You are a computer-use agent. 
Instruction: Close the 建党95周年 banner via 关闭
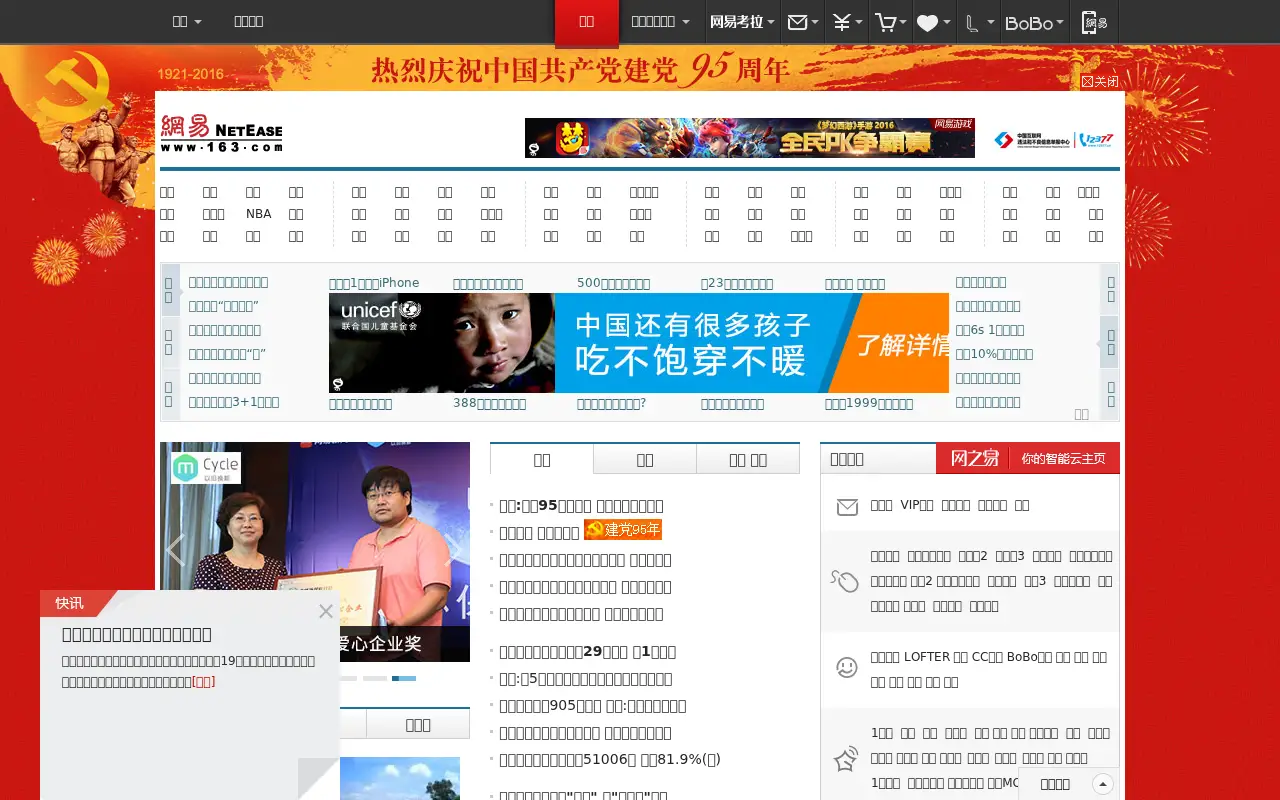pyautogui.click(x=1100, y=82)
